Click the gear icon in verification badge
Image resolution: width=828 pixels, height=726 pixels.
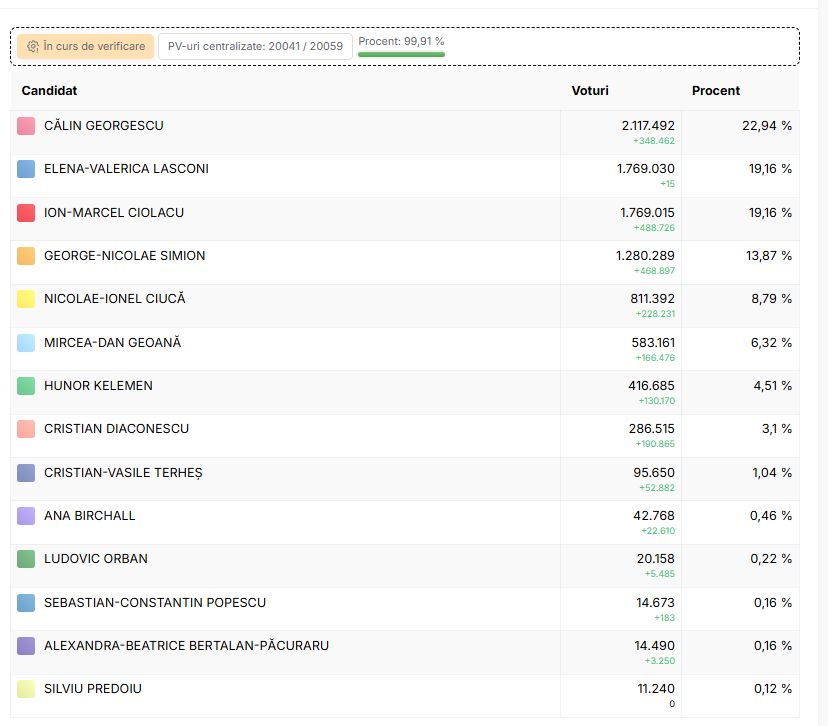click(33, 46)
